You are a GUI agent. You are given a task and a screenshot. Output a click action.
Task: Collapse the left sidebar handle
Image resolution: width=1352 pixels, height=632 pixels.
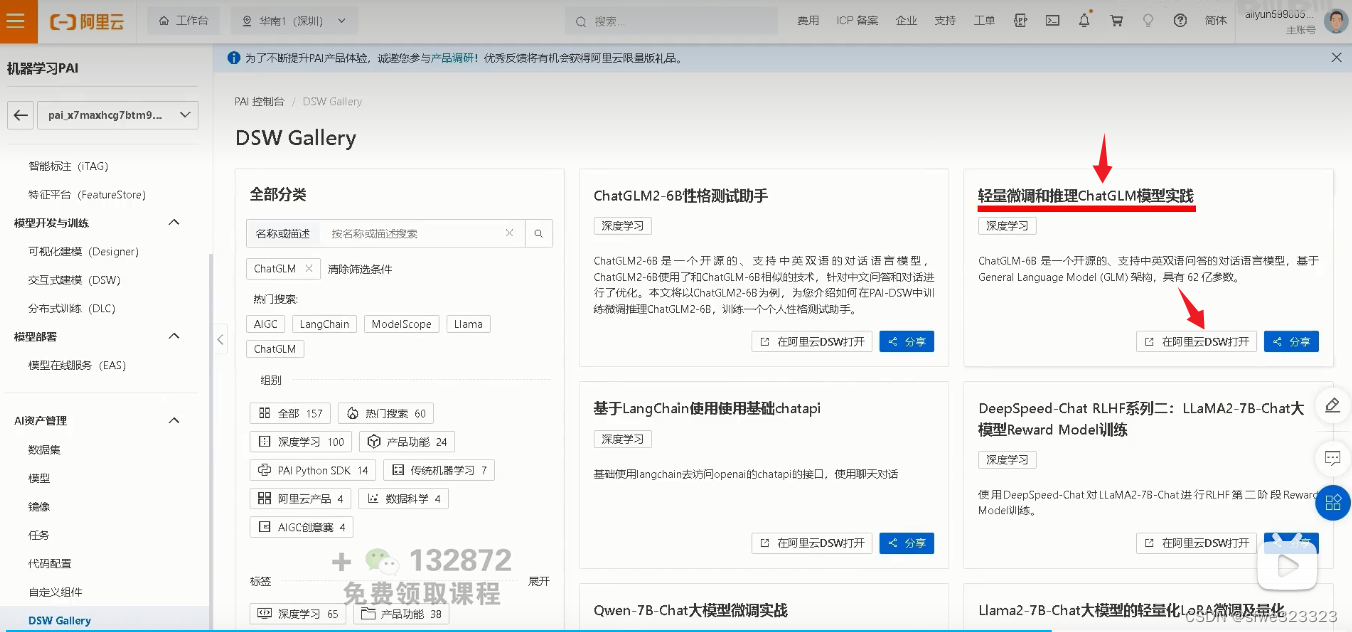click(220, 340)
